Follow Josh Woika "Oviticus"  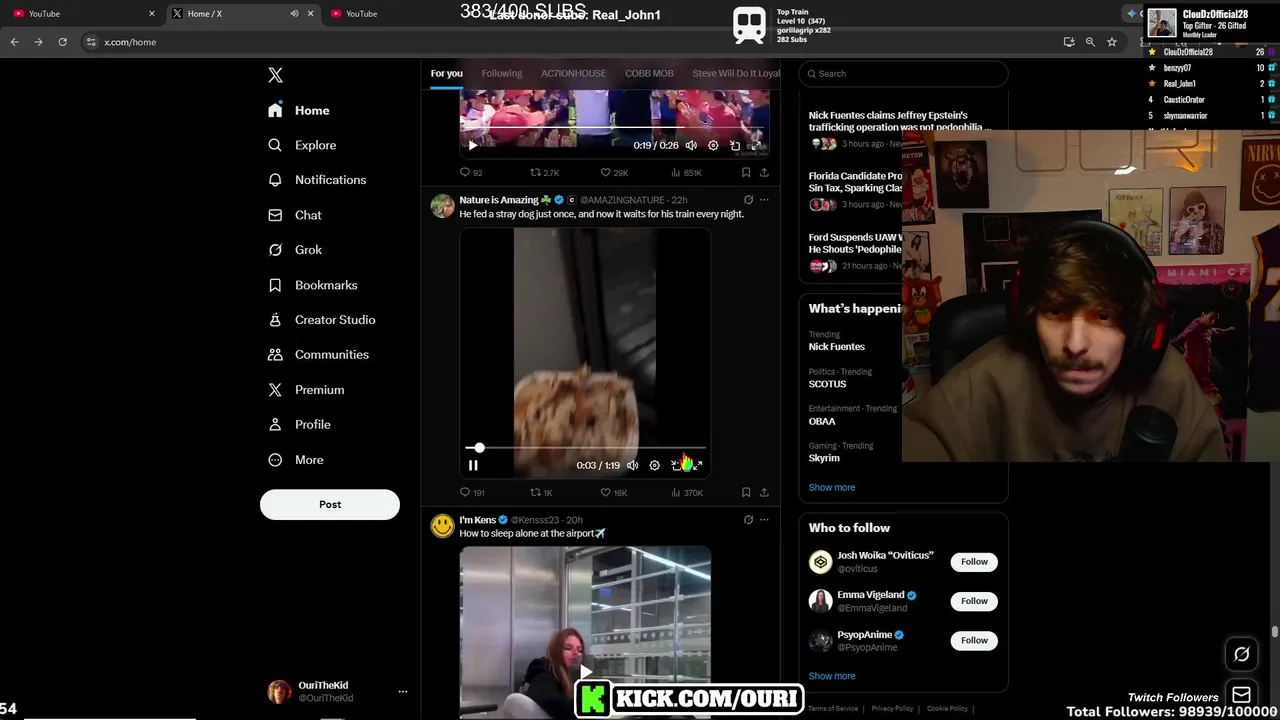tap(974, 562)
